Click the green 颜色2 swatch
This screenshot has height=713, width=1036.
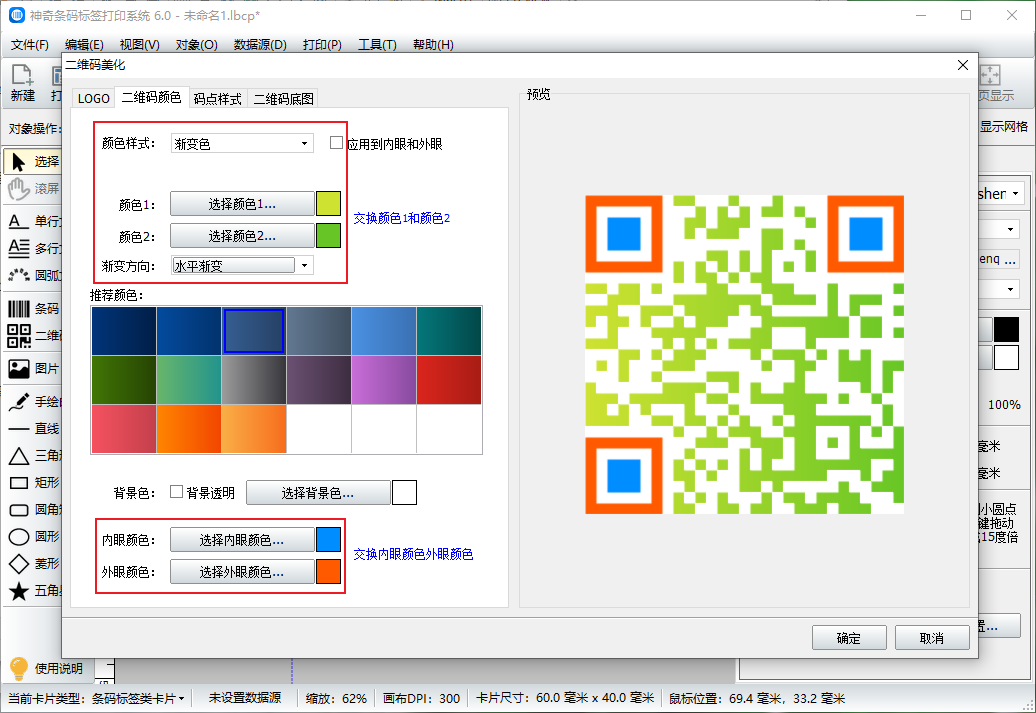point(328,236)
